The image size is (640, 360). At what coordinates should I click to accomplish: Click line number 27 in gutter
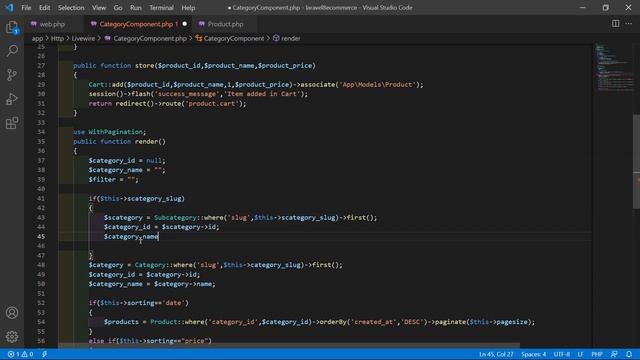click(x=41, y=65)
